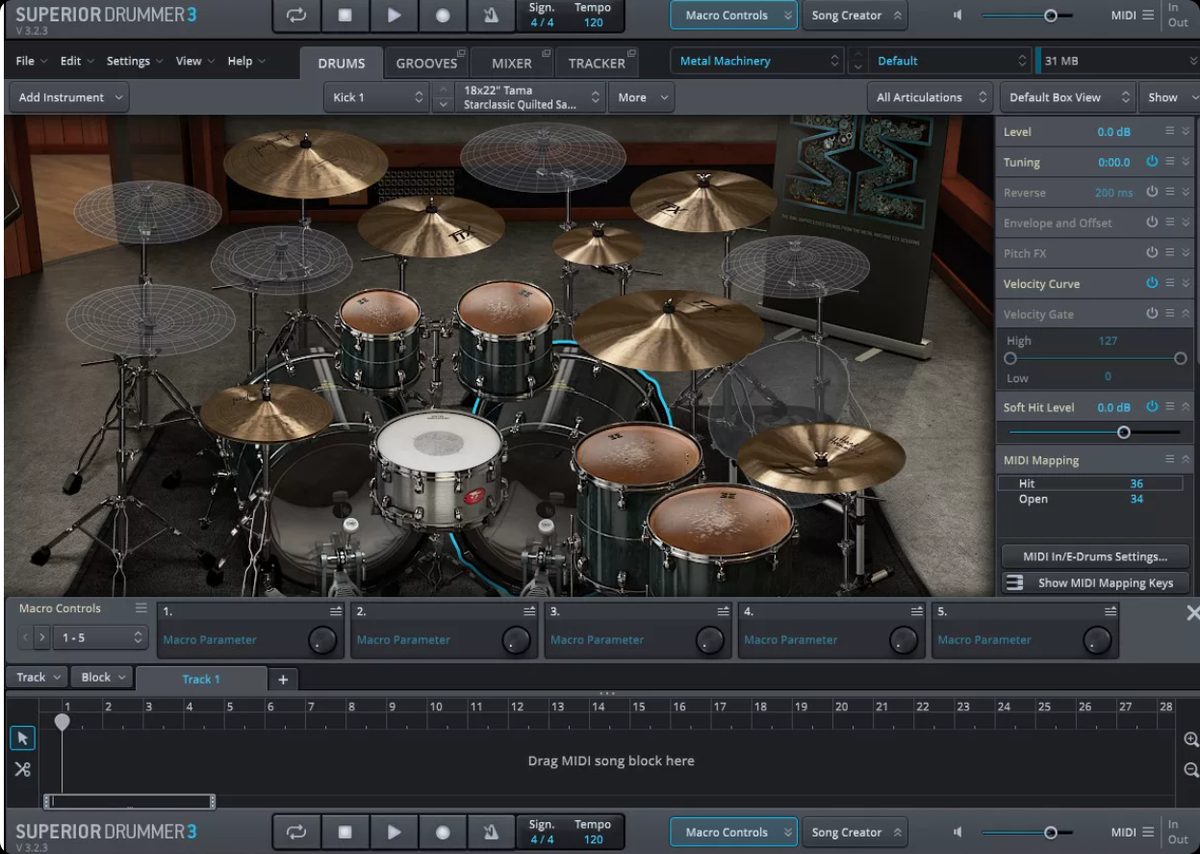Open the Pitch FX menu icon
This screenshot has width=1200, height=854.
1170,253
